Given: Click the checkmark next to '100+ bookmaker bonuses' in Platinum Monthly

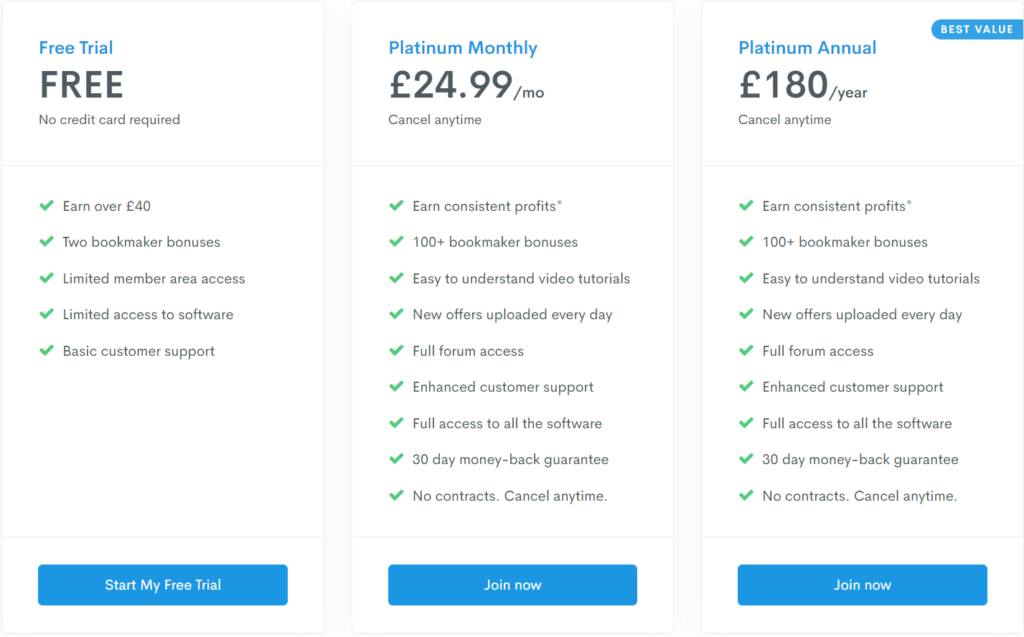Looking at the screenshot, I should pyautogui.click(x=396, y=242).
